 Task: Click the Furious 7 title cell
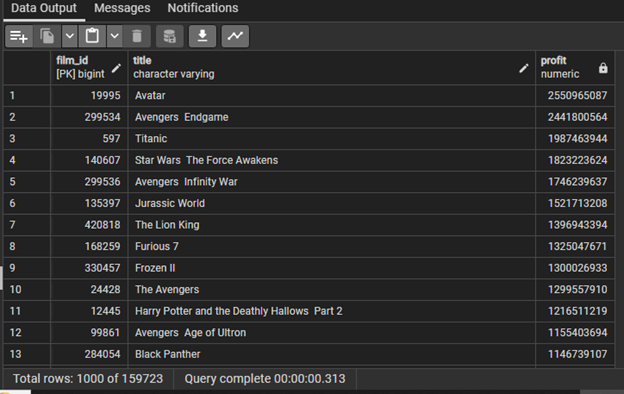(x=332, y=246)
